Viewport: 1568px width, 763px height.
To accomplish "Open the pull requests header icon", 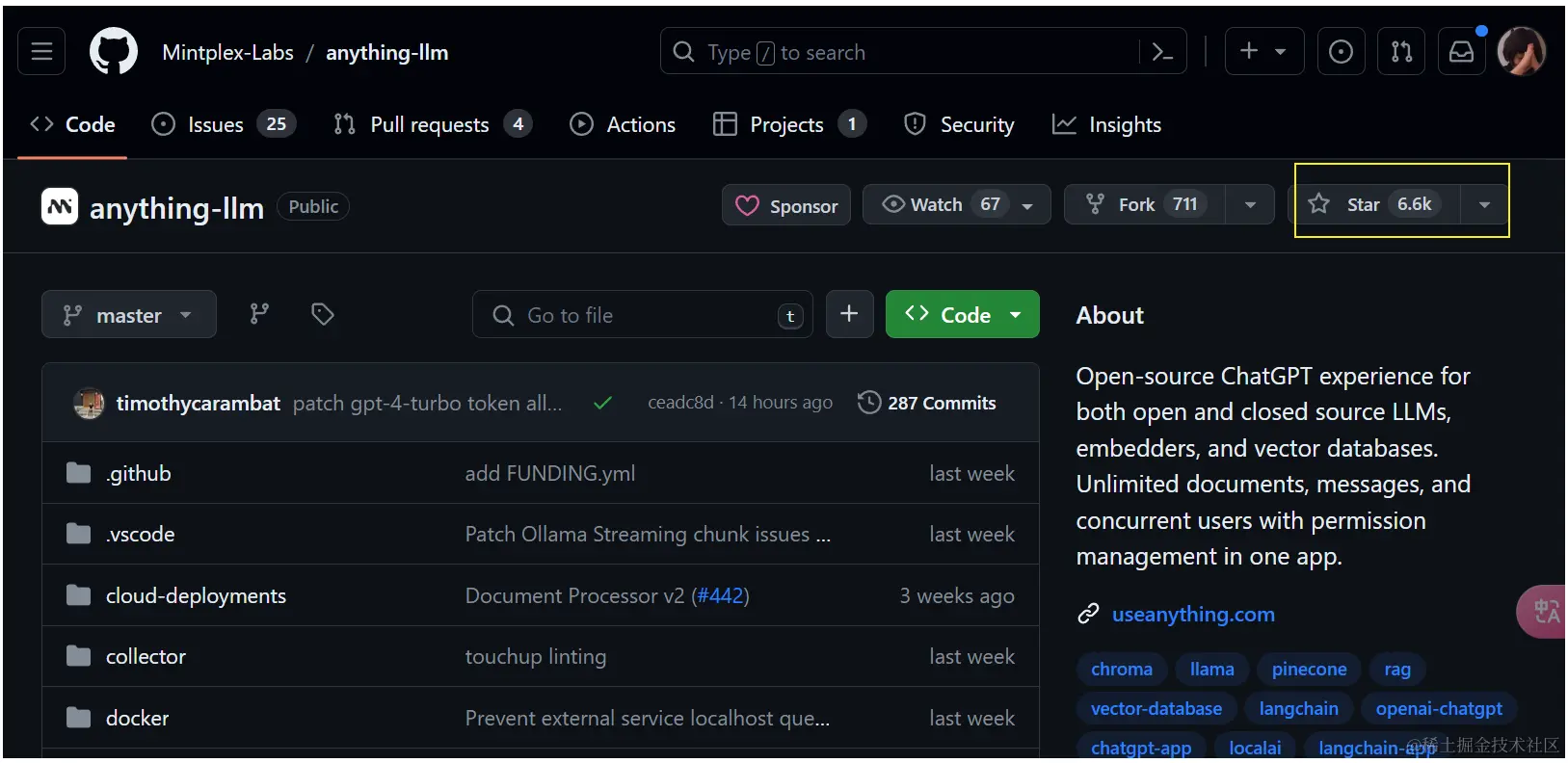I will 1401,51.
